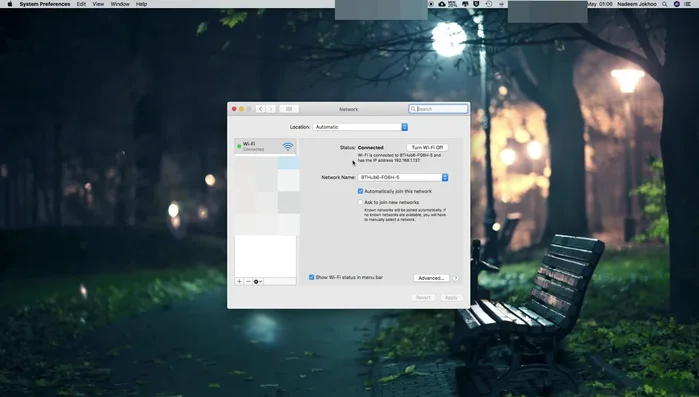Open the Location dropdown set to Automatic

click(360, 127)
